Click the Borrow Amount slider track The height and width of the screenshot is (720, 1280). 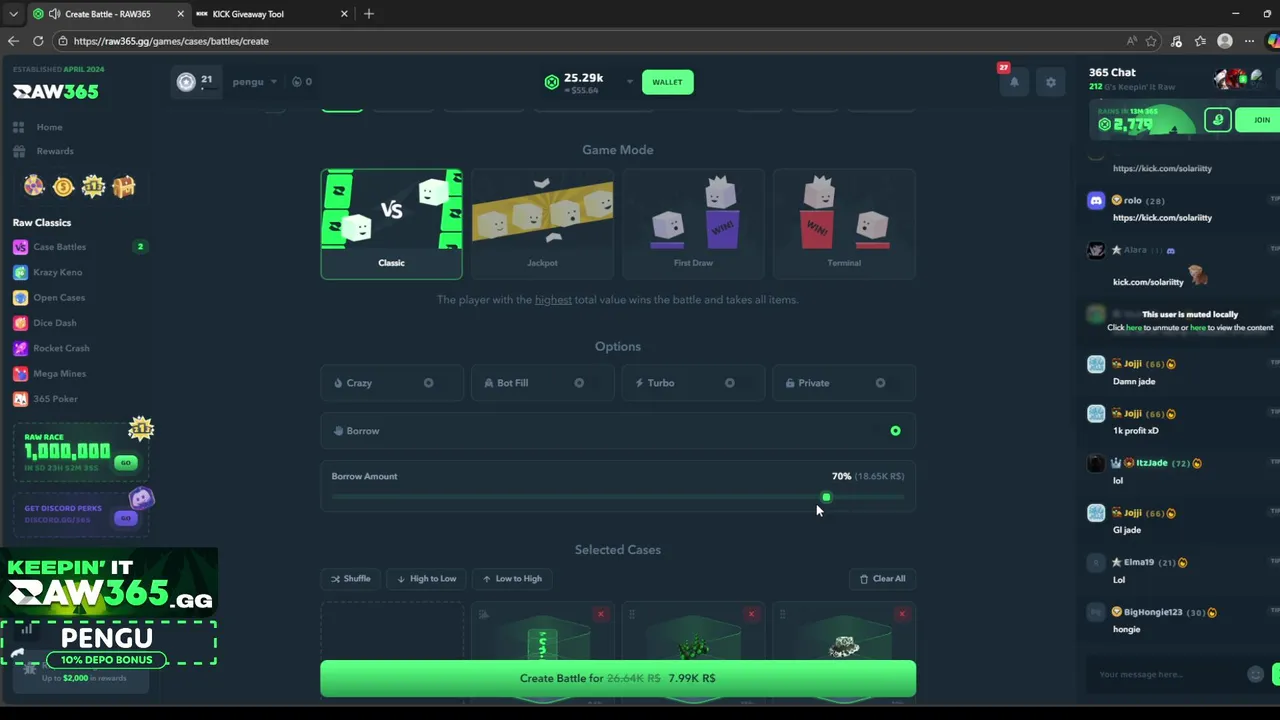[618, 497]
